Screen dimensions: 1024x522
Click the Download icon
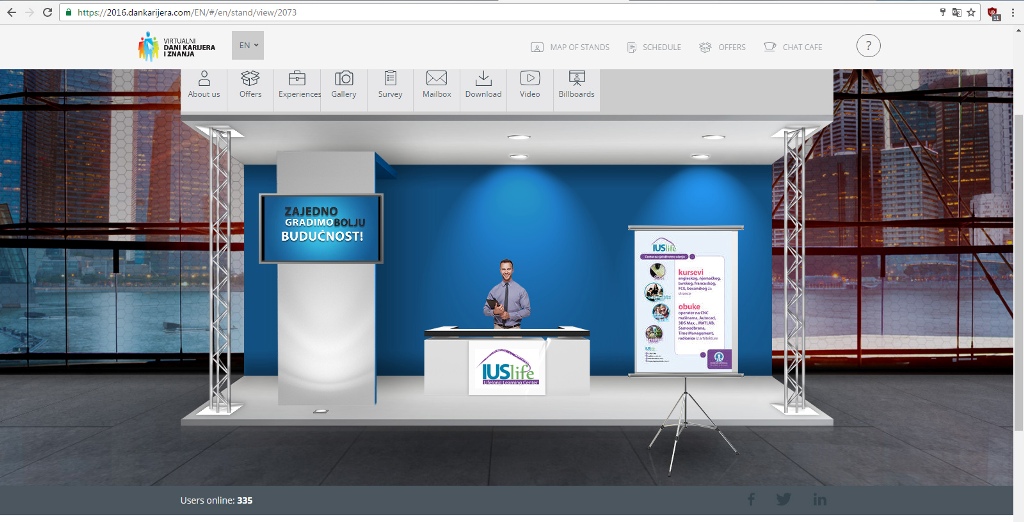(x=483, y=84)
